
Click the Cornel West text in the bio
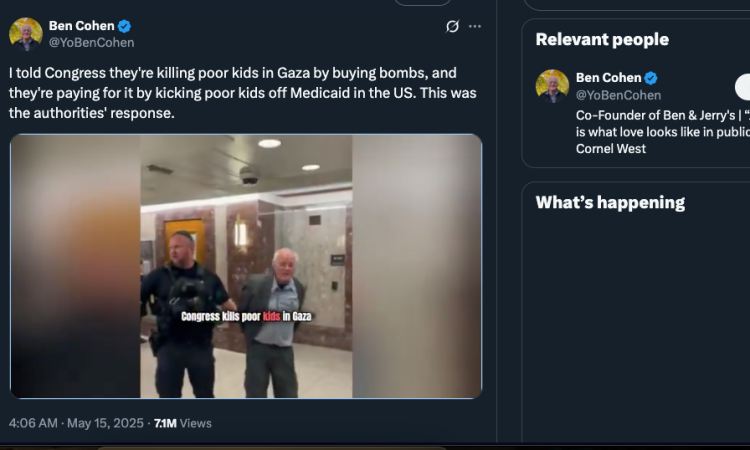point(611,149)
